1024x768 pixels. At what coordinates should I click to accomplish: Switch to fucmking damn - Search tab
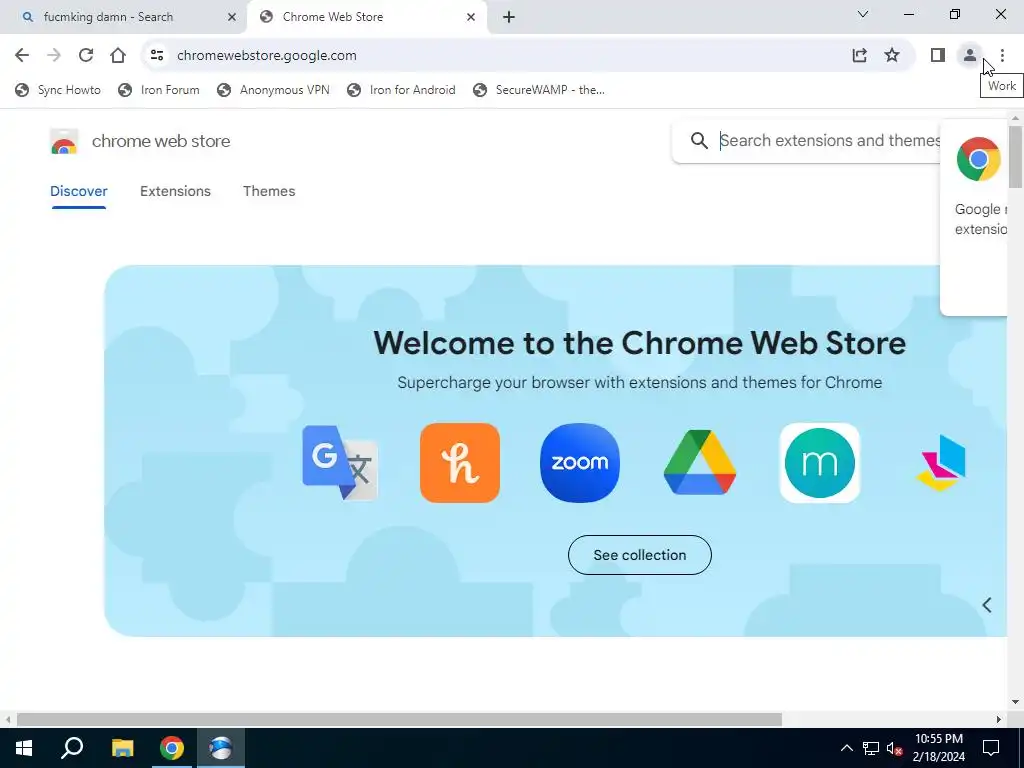123,18
